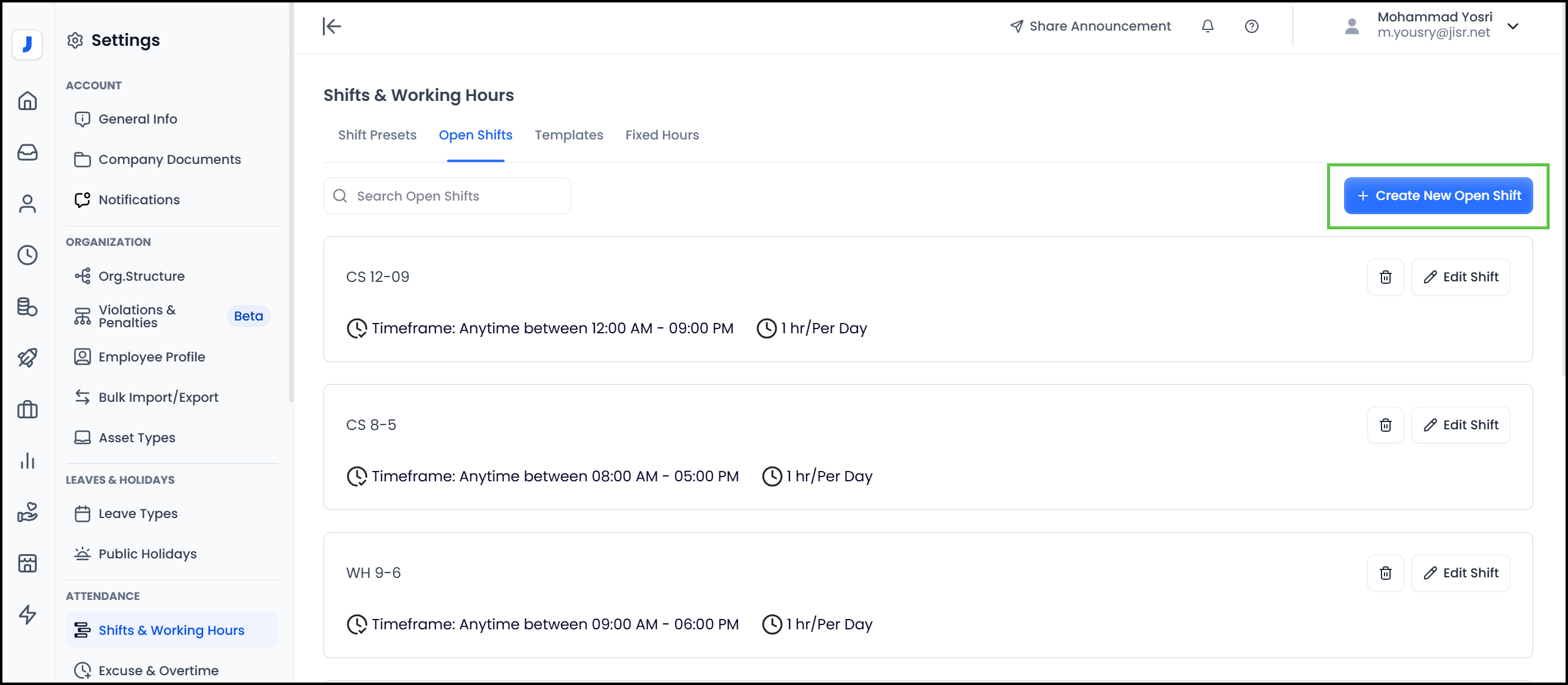Expand the user account chevron near Mohammad Yosri
This screenshot has height=685, width=1568.
(1513, 26)
